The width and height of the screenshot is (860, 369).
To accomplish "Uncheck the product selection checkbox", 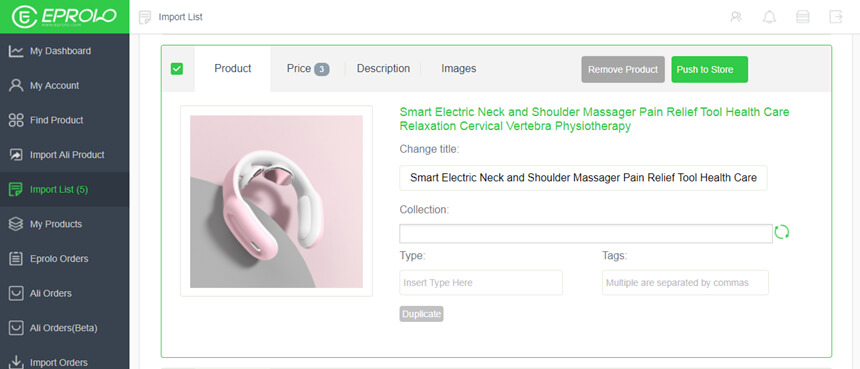I will (177, 69).
